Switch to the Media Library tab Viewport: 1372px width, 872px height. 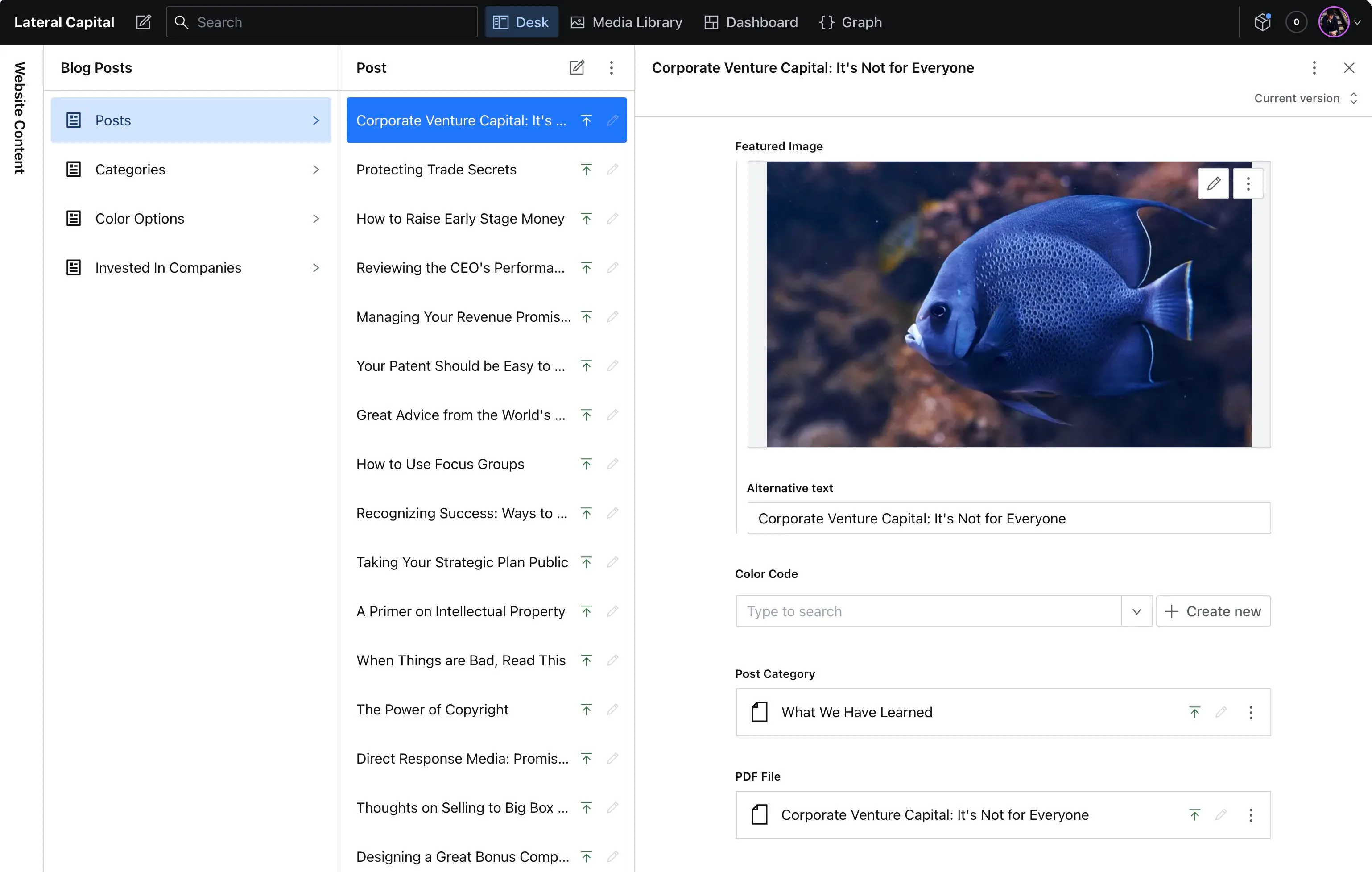[x=626, y=22]
